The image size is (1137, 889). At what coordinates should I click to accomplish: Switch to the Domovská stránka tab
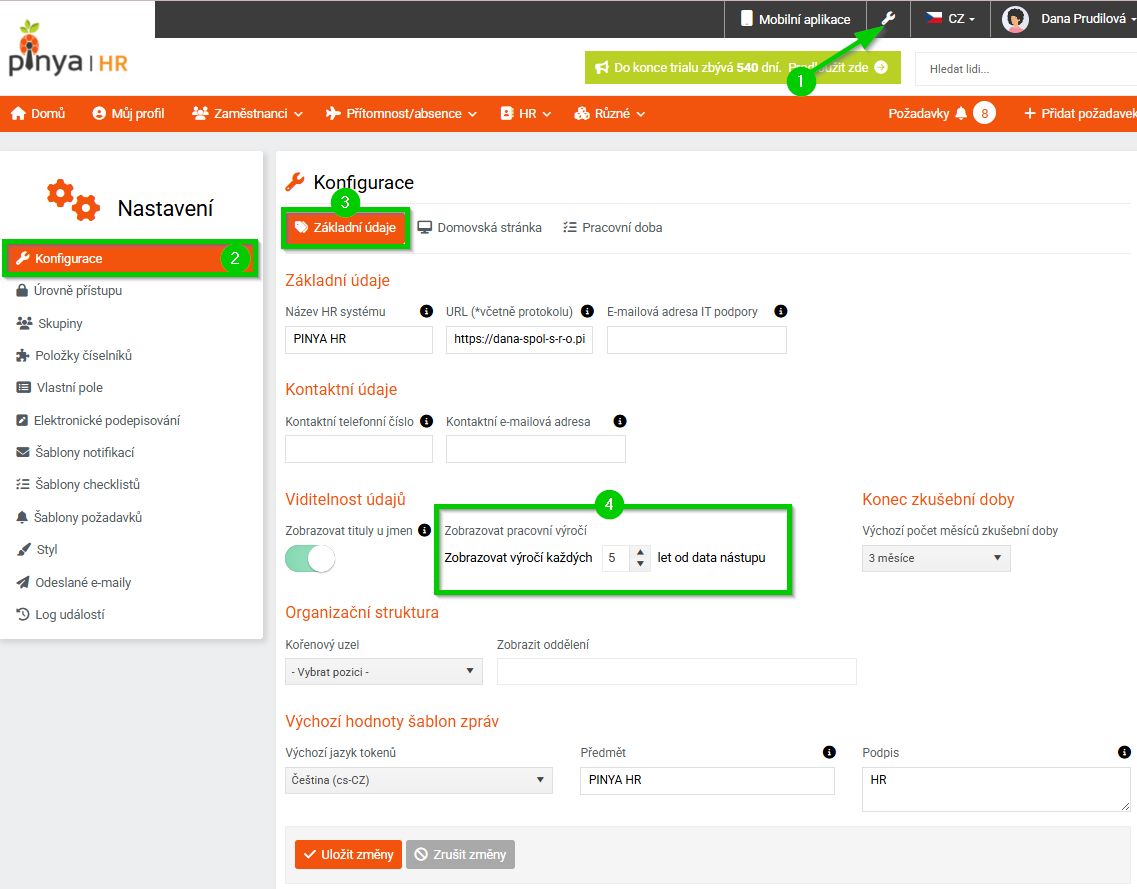[x=479, y=228]
